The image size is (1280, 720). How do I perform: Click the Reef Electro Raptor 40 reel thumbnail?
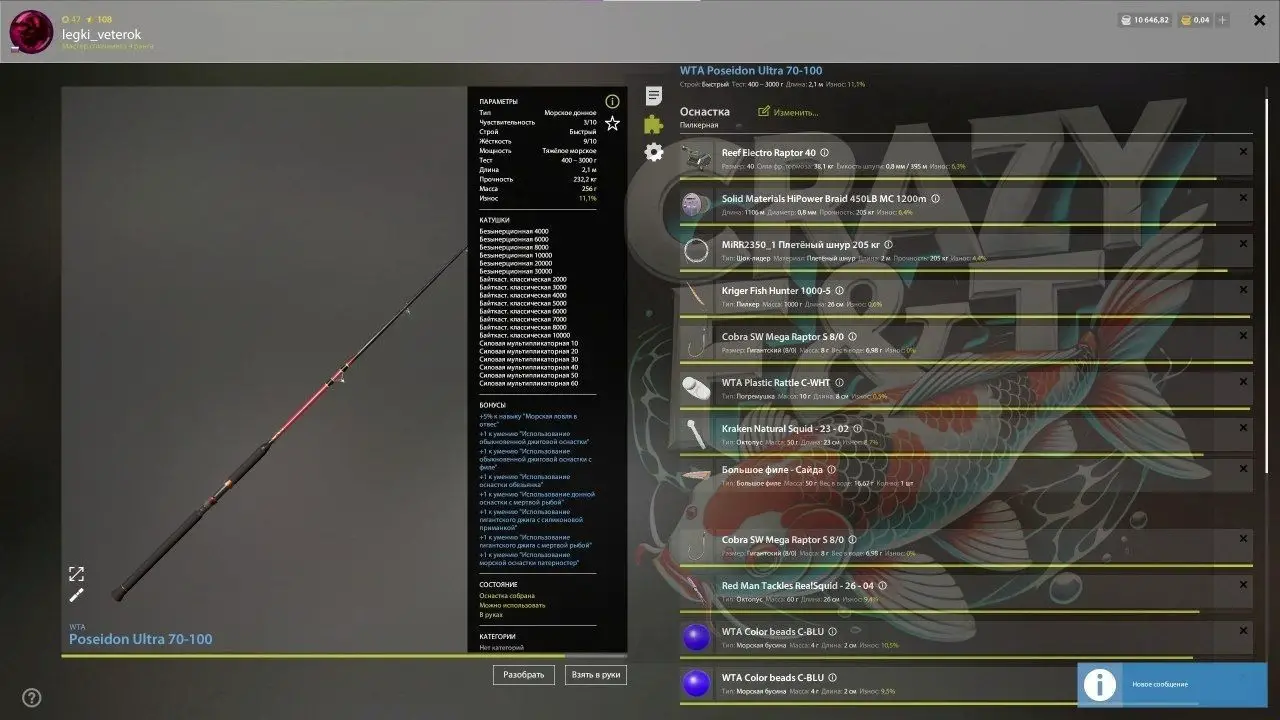point(695,159)
